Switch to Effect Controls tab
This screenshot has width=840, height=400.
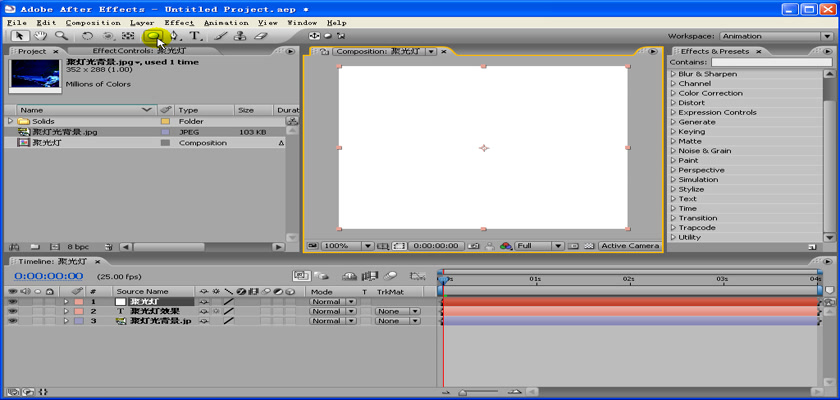(x=139, y=51)
